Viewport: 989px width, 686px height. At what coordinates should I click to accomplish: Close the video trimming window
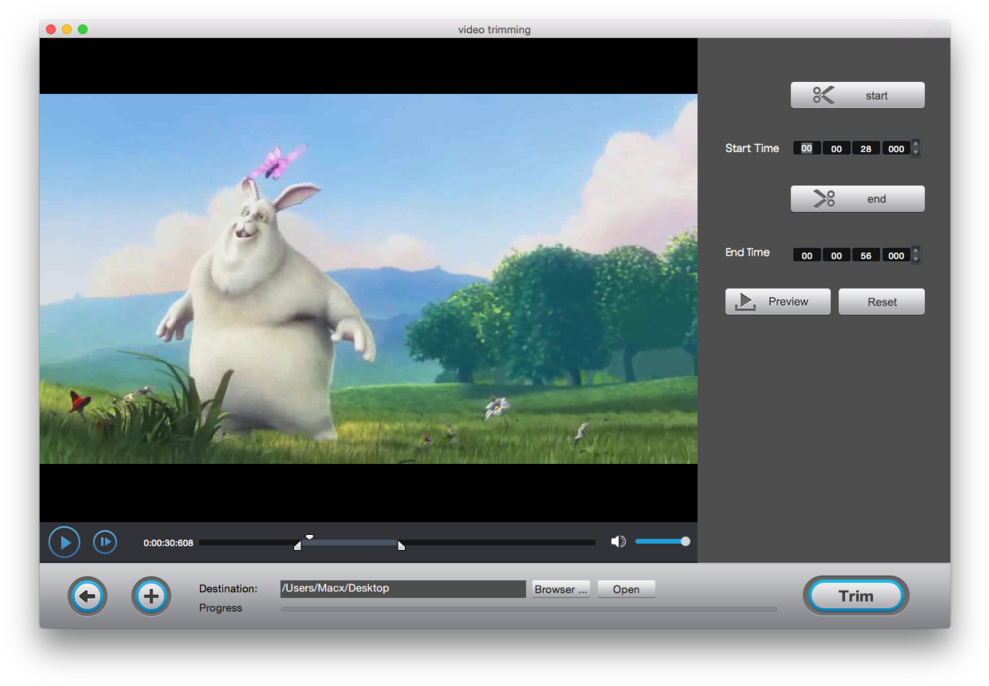pyautogui.click(x=51, y=29)
